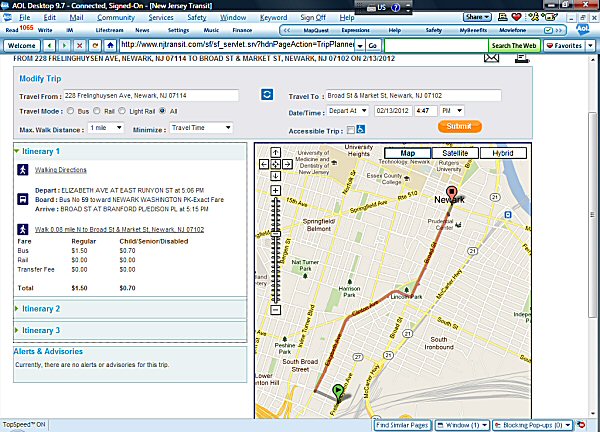Click the walking icon beside Walk 0.08 mile
The height and width of the screenshot is (432, 600).
pos(23,229)
